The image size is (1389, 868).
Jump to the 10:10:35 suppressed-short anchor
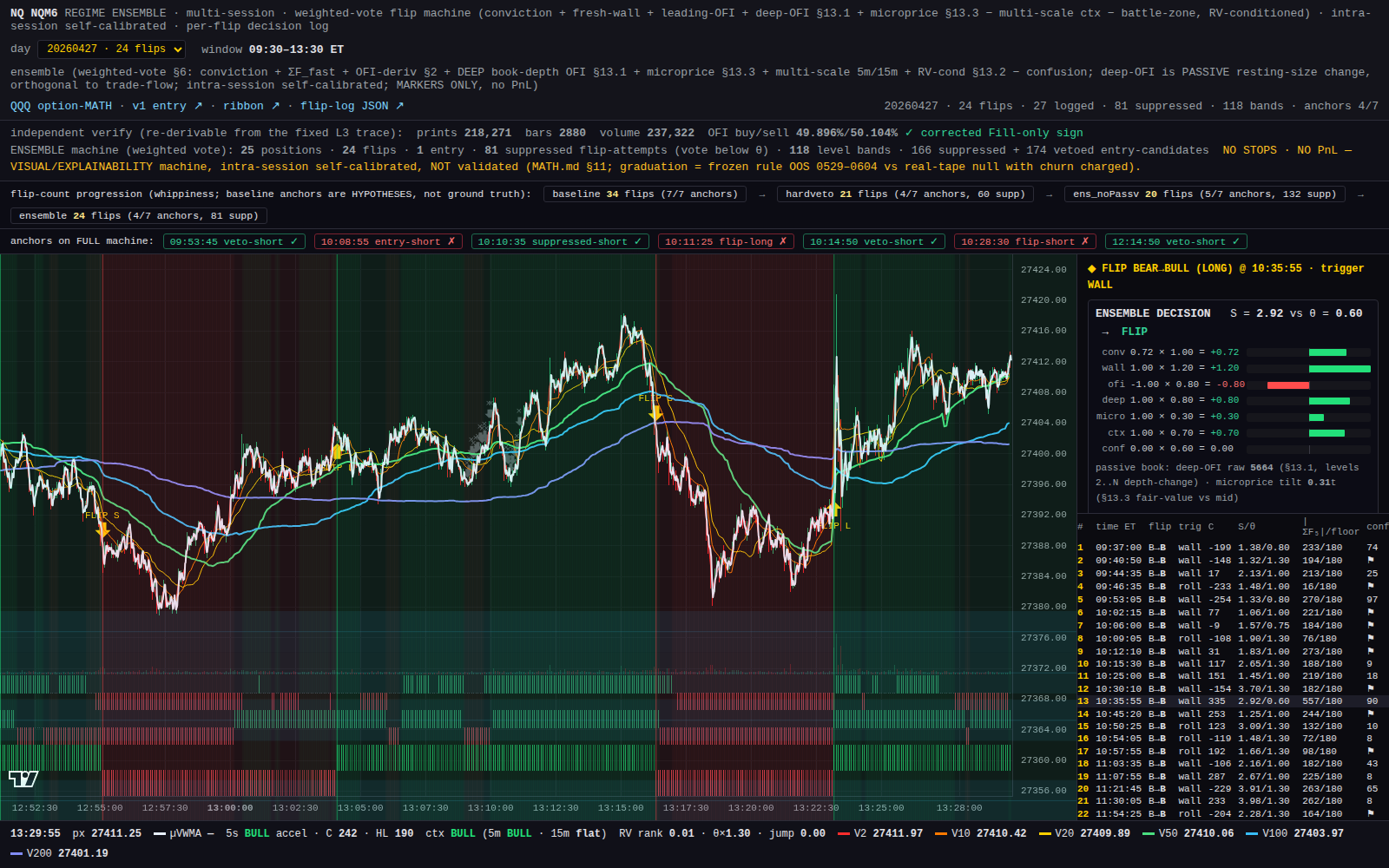(x=560, y=241)
